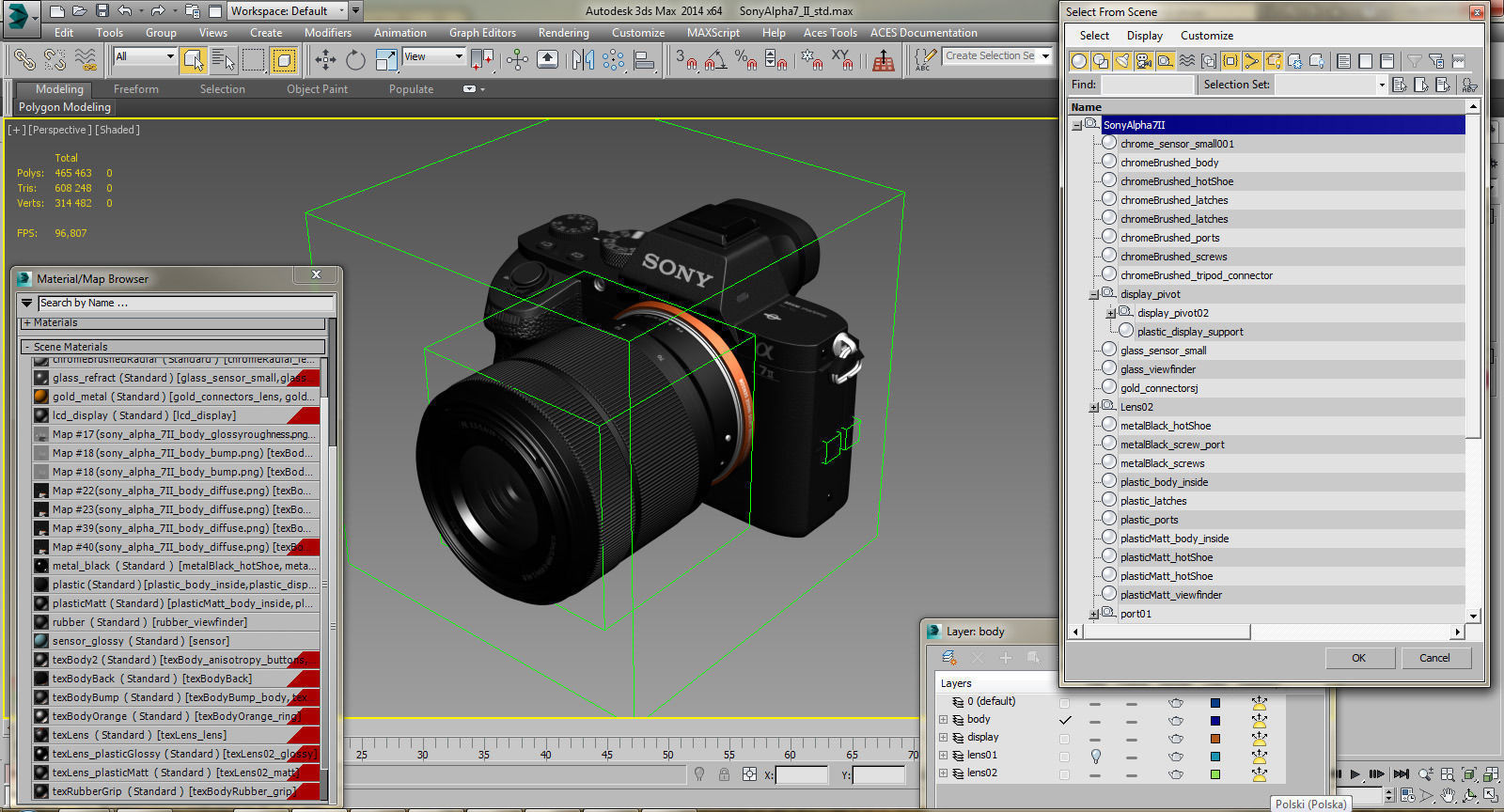Toggle the freeze dash on 0 (default) layer

[1131, 702]
